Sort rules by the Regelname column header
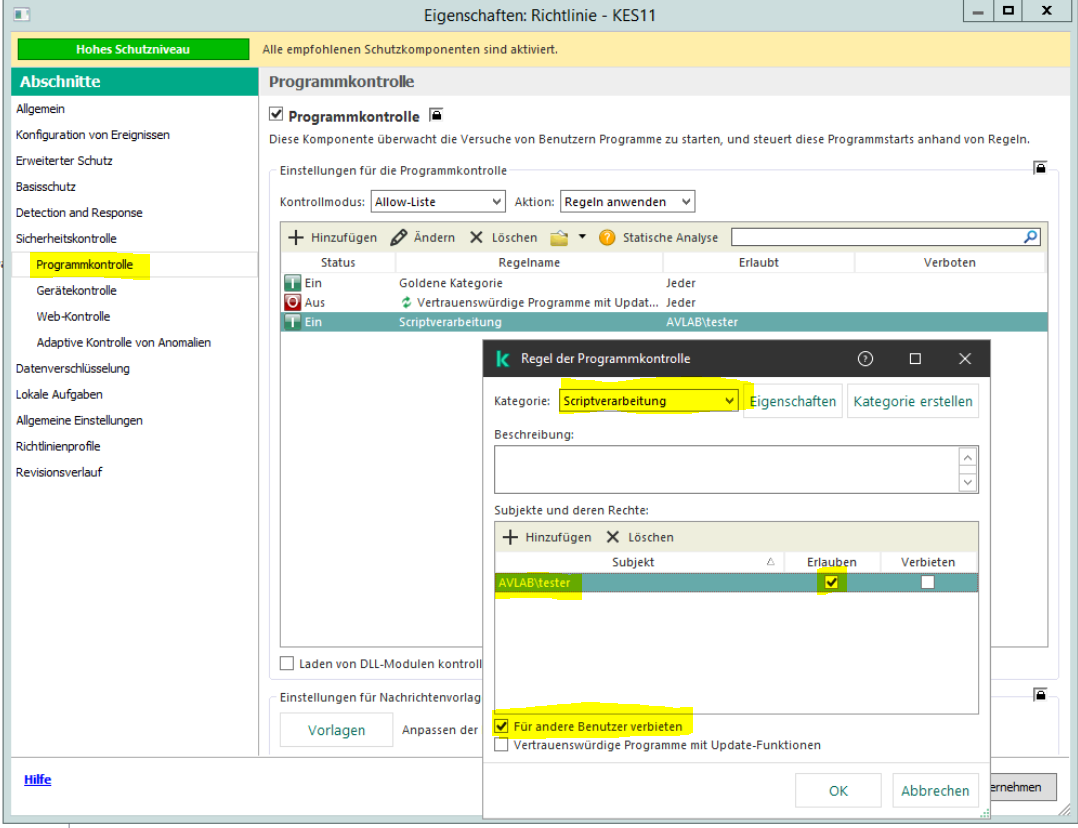Screen dimensions: 1078x828 [529, 262]
